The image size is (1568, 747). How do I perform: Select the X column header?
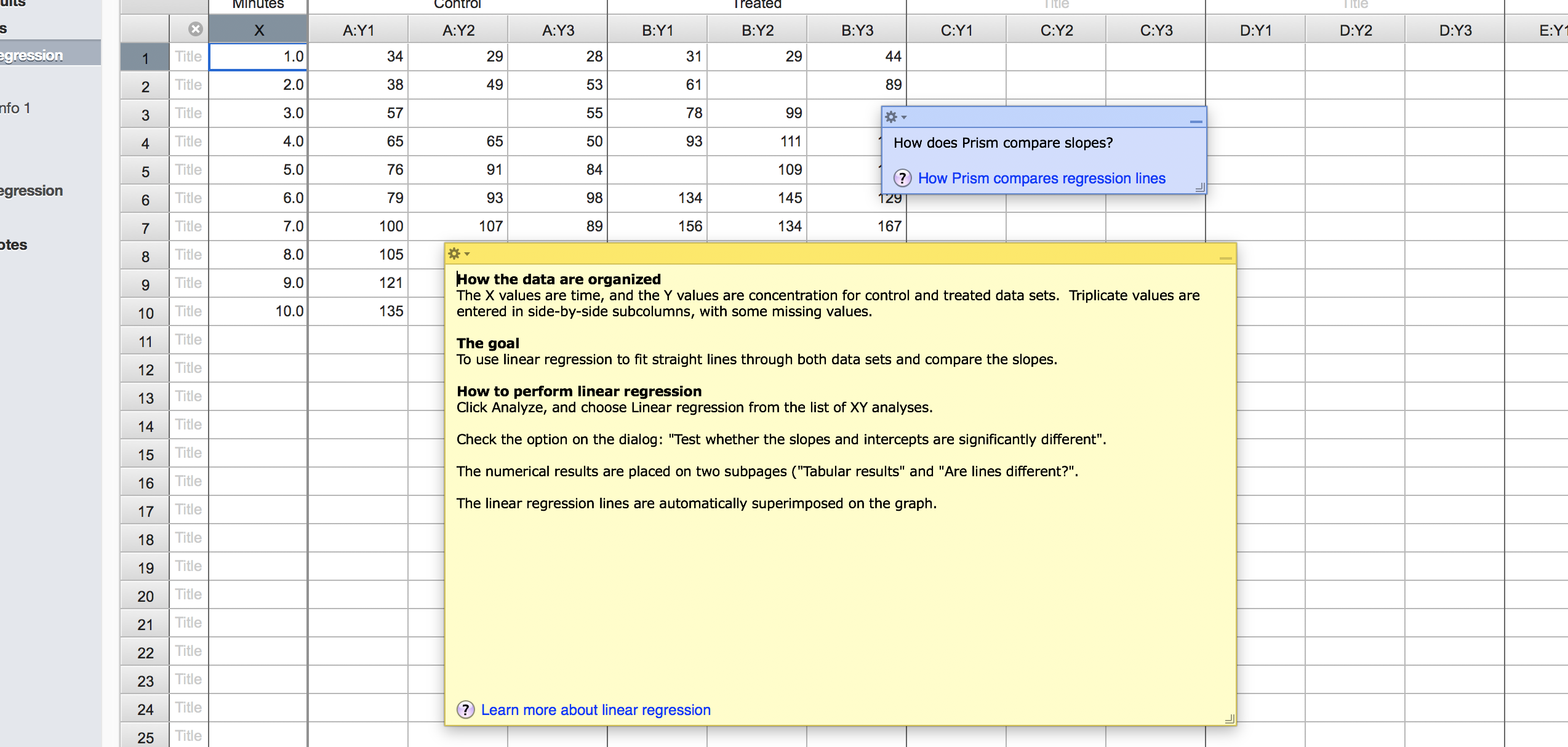(x=258, y=30)
